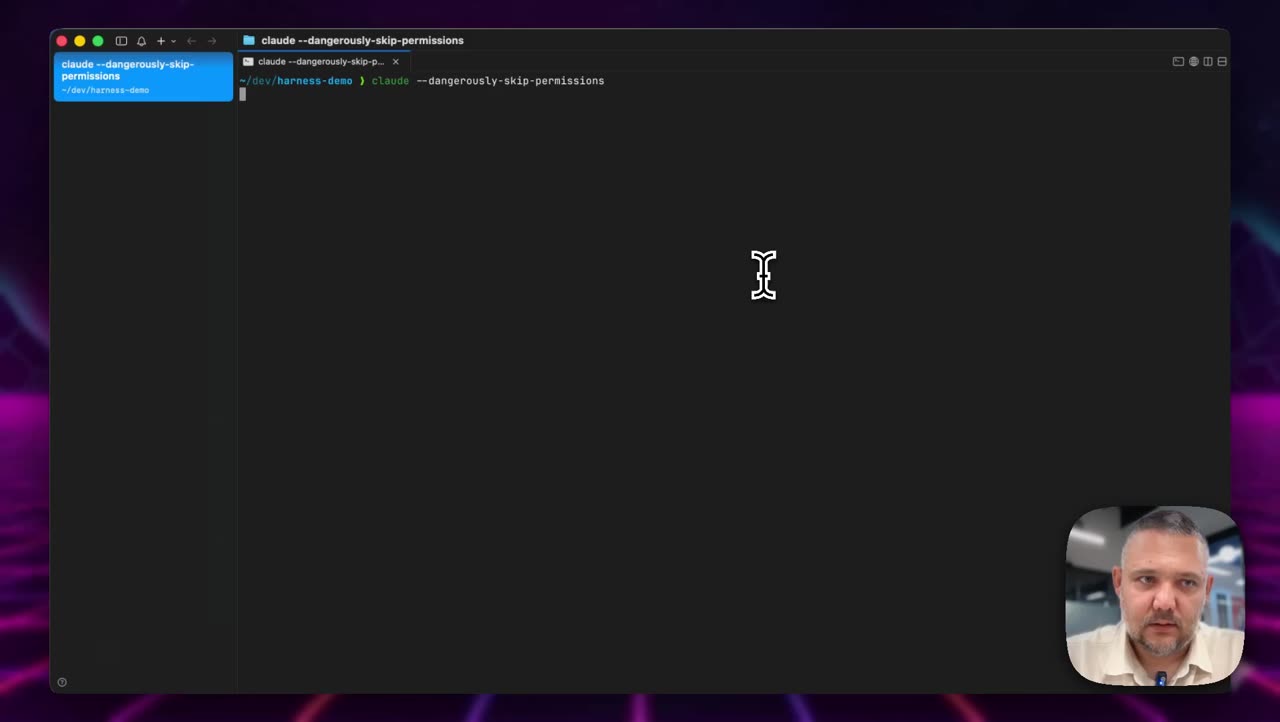
Task: Go forward with right arrow icon
Action: pos(211,41)
